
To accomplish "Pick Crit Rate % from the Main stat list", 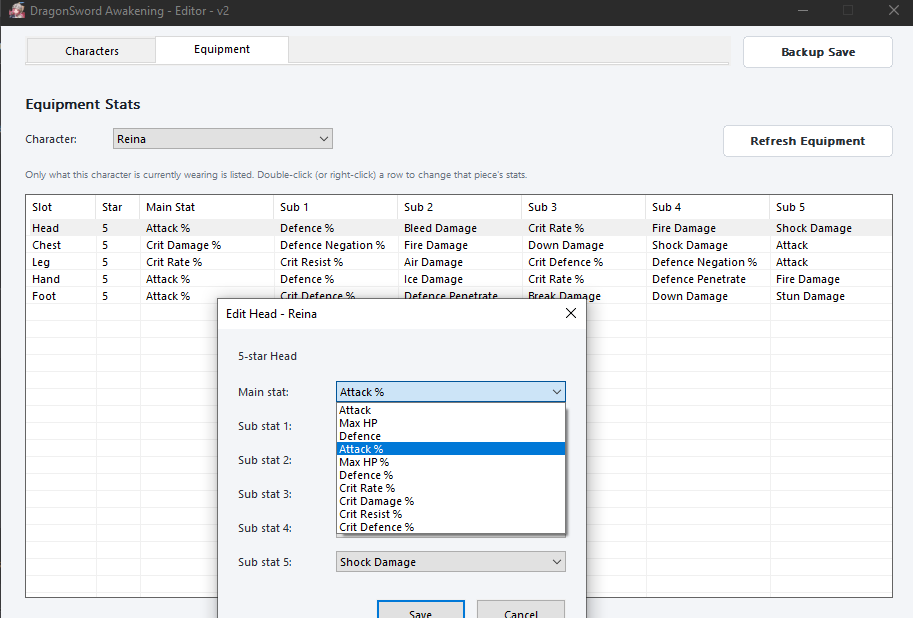I will [x=451, y=488].
